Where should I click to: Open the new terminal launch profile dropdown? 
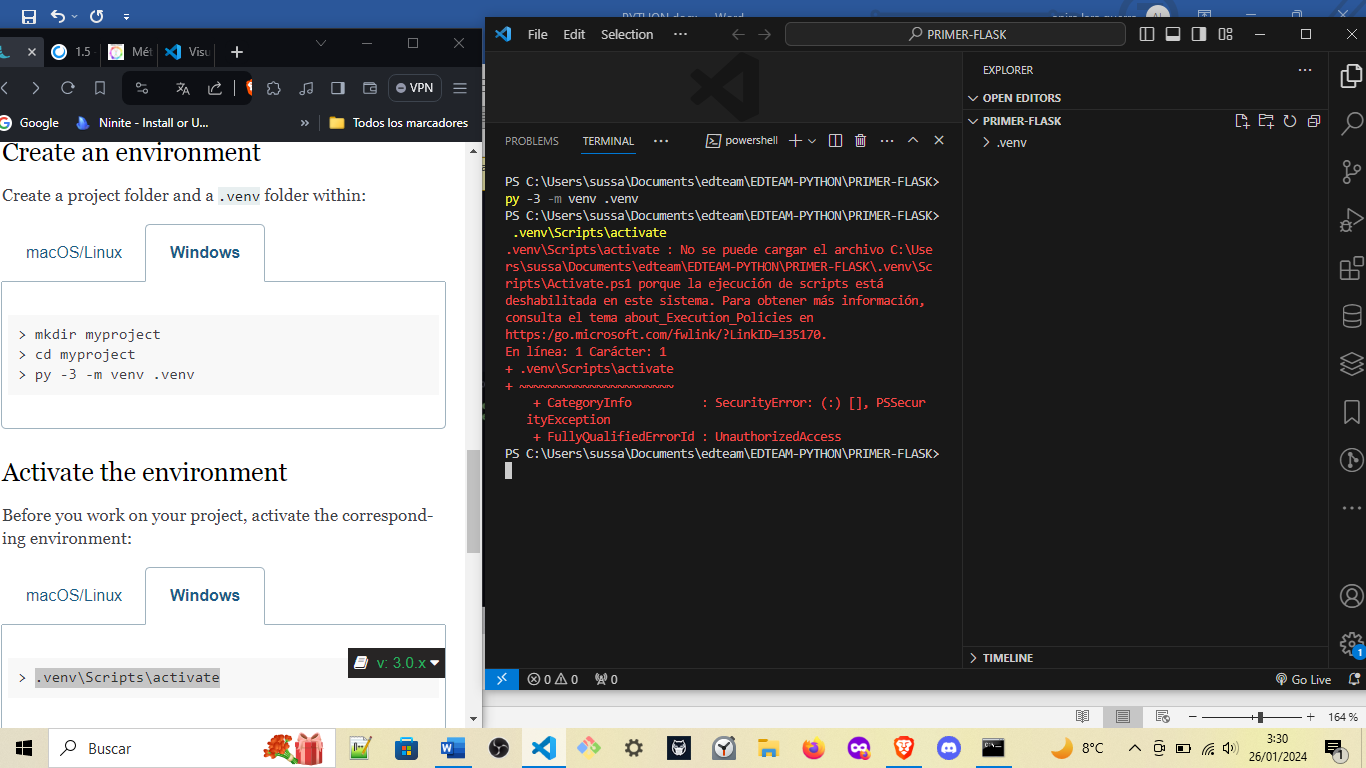pyautogui.click(x=812, y=141)
